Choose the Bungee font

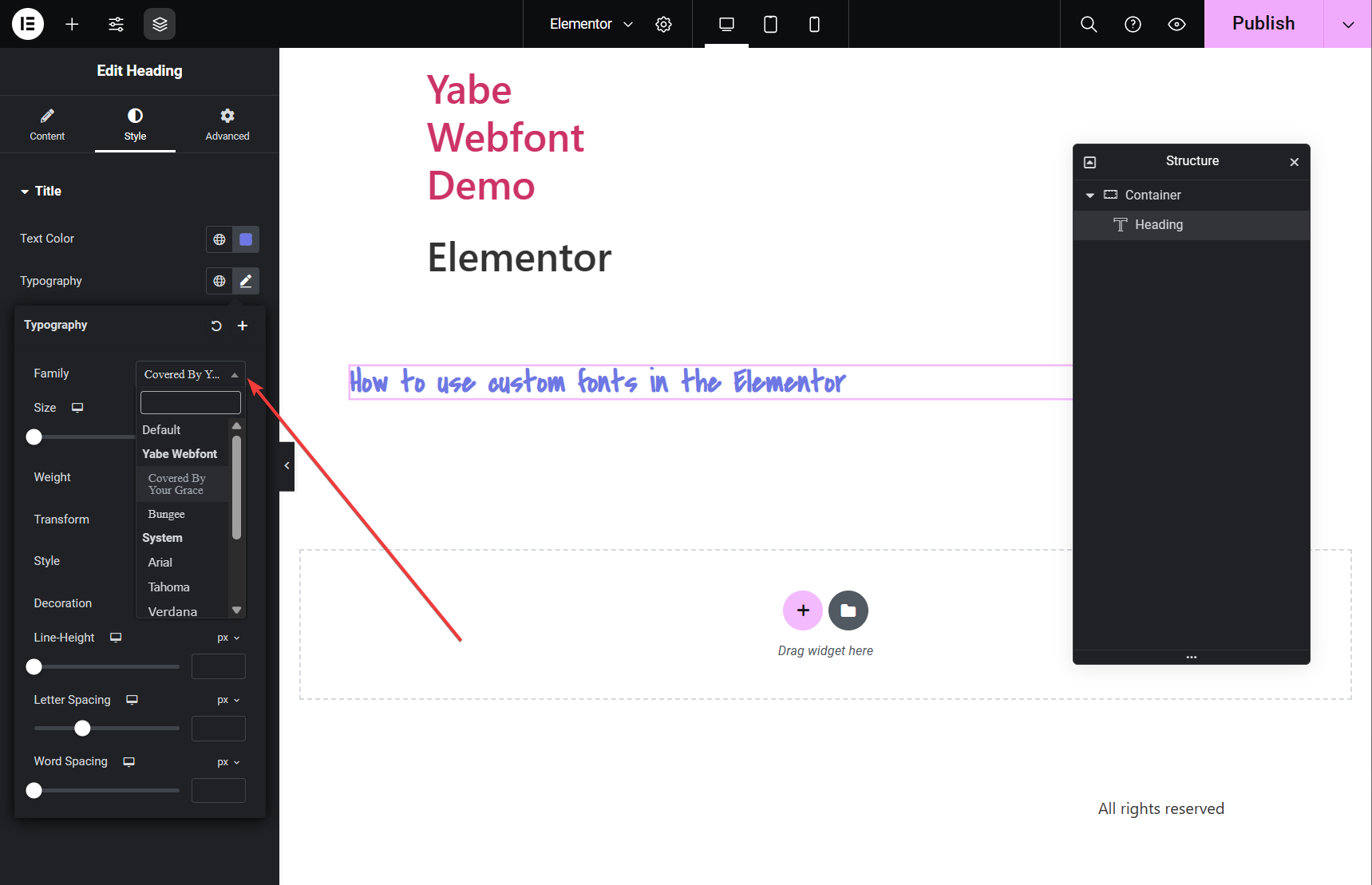[183, 514]
